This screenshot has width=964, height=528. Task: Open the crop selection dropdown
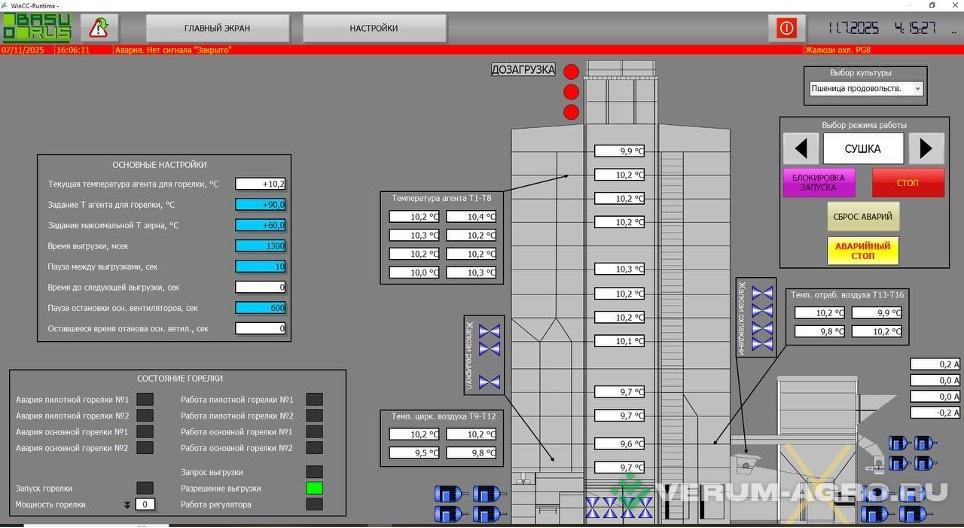coord(865,89)
